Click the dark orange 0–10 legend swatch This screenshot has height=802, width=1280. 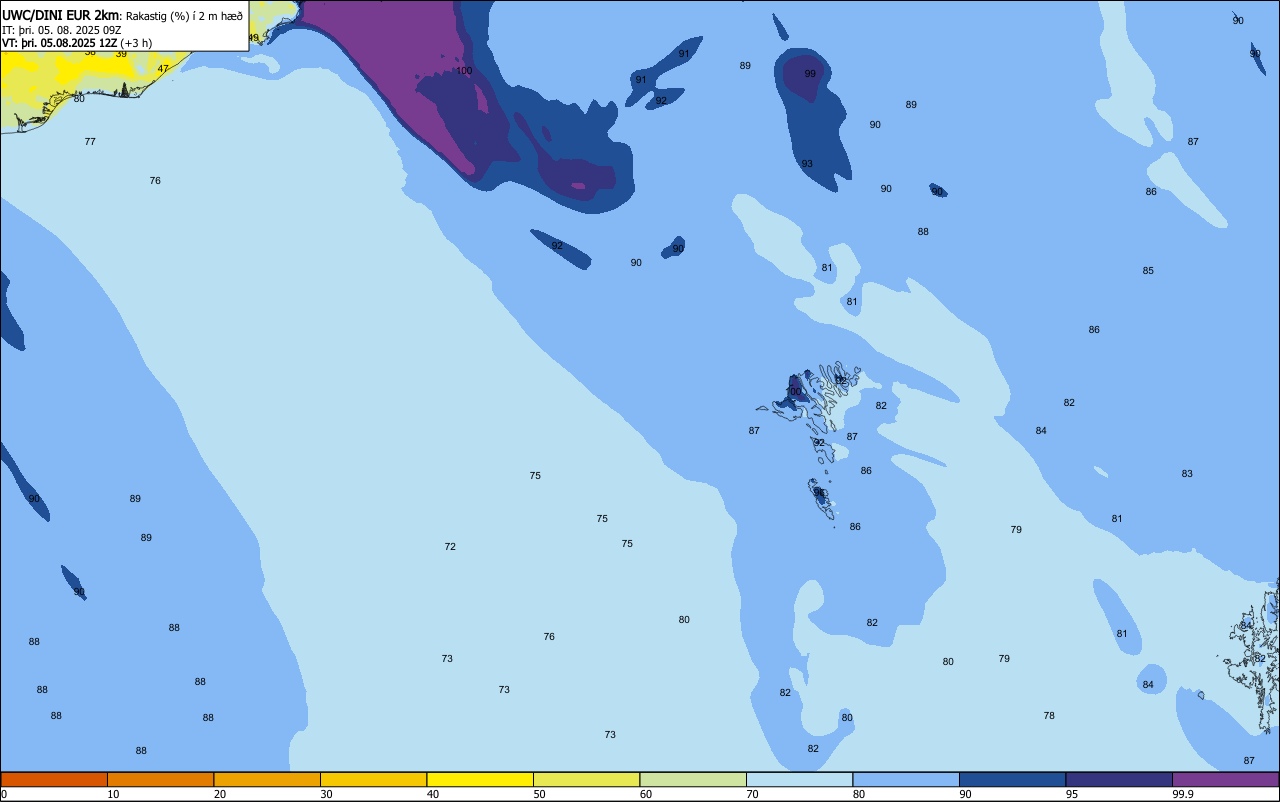[x=54, y=779]
